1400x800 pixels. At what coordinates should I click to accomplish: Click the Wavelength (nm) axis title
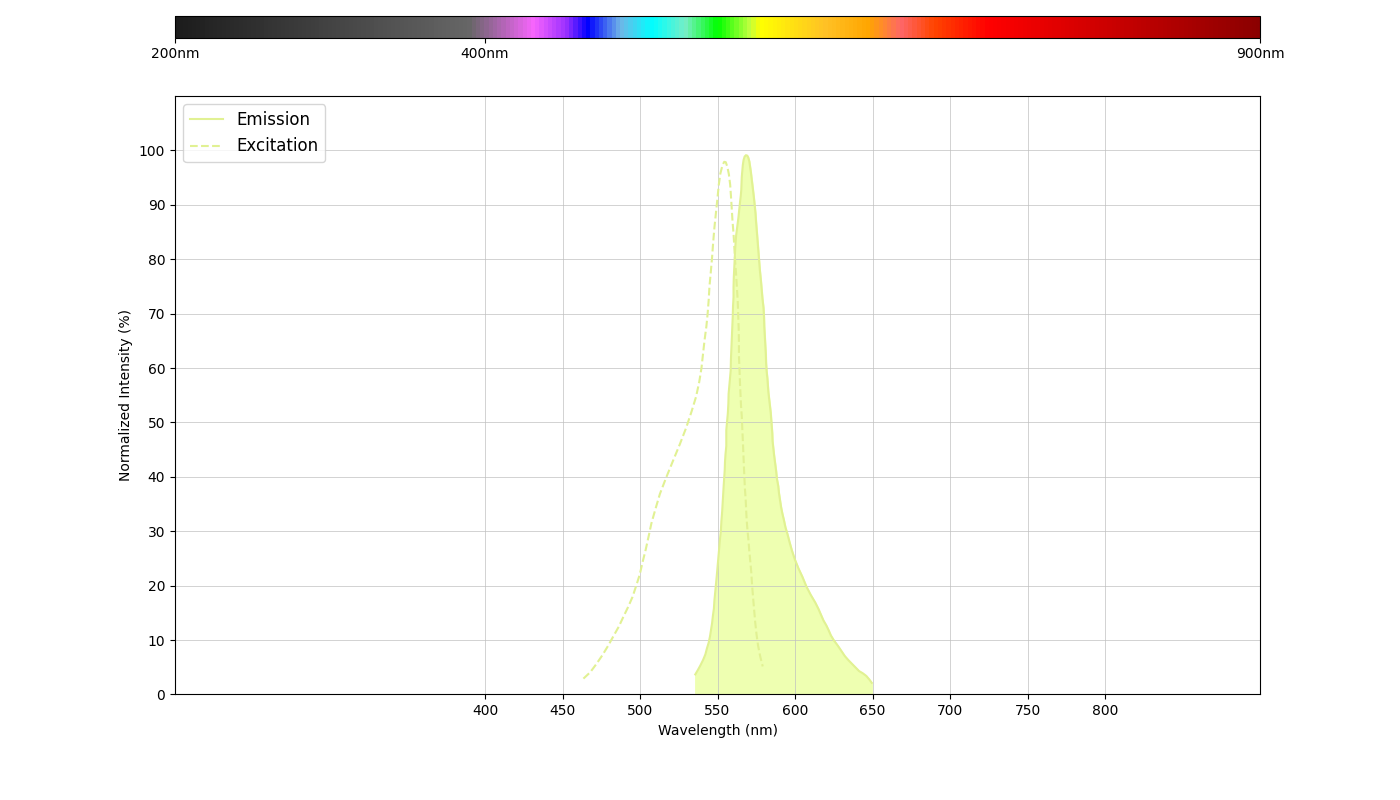[x=717, y=731]
